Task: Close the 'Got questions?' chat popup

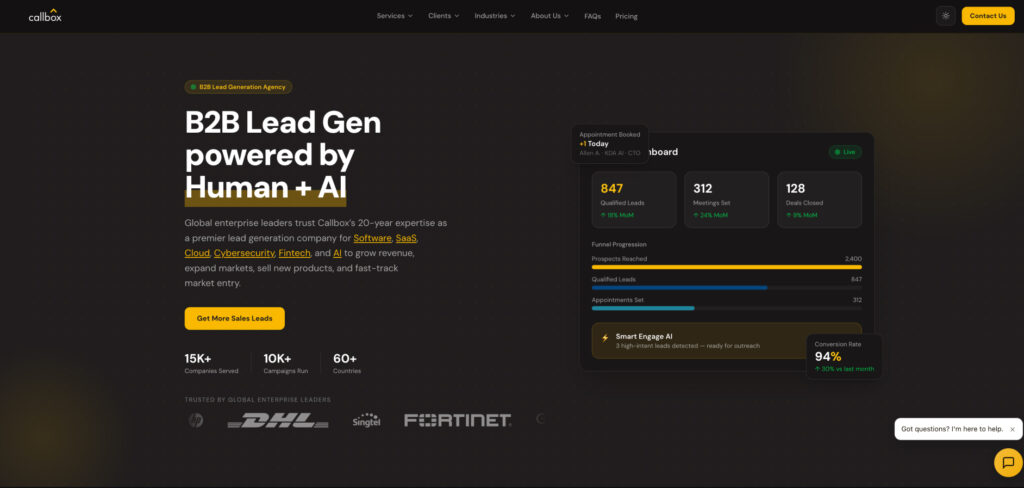Action: pos(1012,429)
